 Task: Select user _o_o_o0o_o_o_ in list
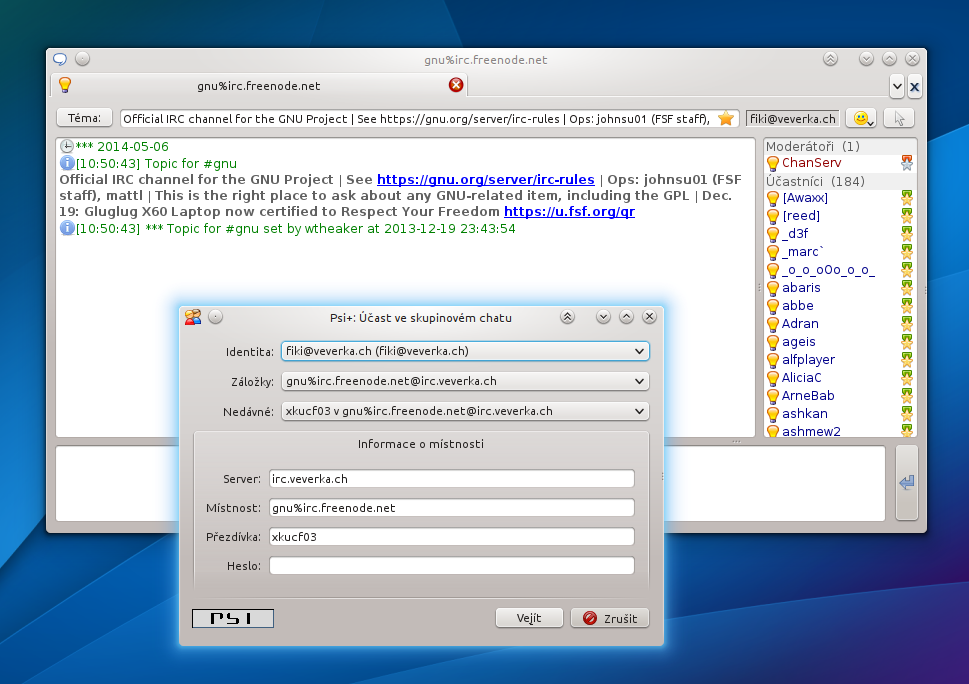tap(840, 269)
